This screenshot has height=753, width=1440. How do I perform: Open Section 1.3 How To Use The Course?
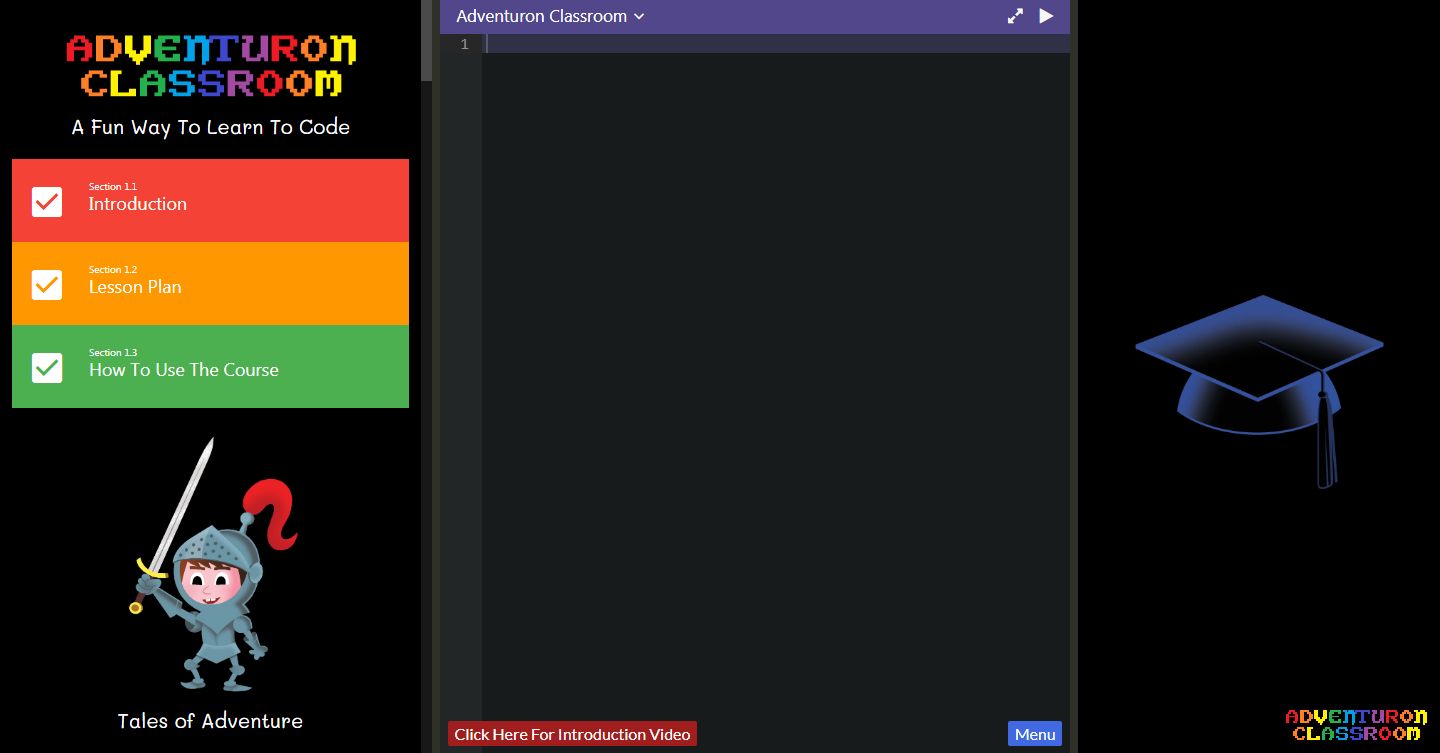[210, 366]
